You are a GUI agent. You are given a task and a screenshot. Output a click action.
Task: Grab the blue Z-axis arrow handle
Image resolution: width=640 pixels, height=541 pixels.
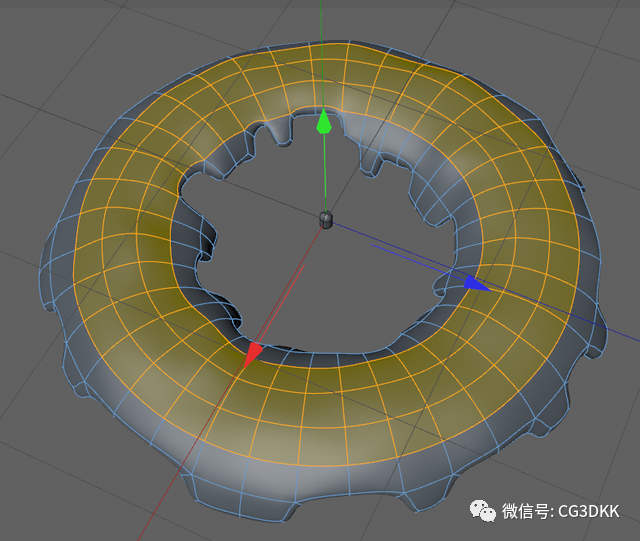click(x=476, y=283)
